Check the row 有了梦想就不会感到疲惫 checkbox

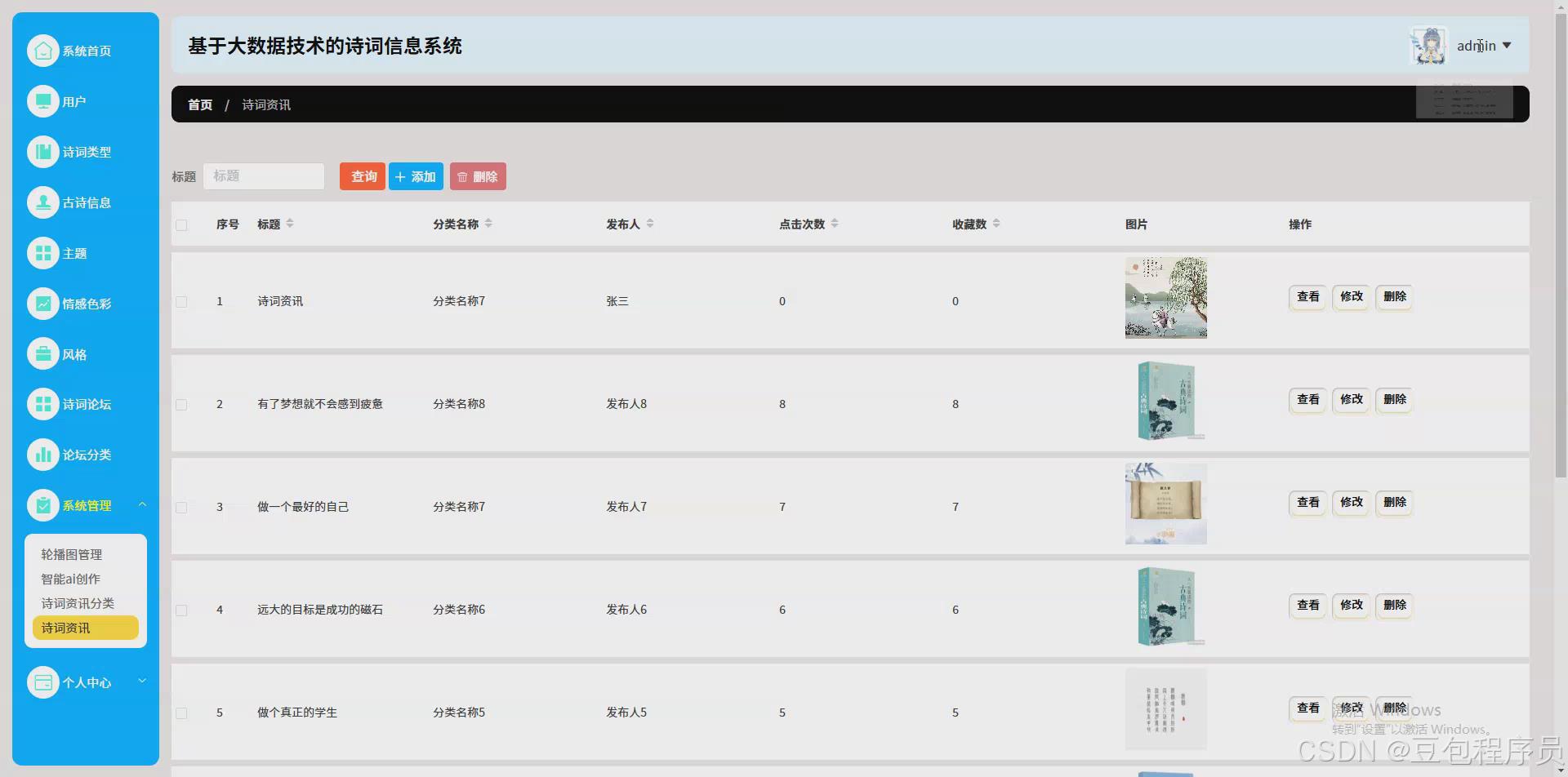[181, 405]
